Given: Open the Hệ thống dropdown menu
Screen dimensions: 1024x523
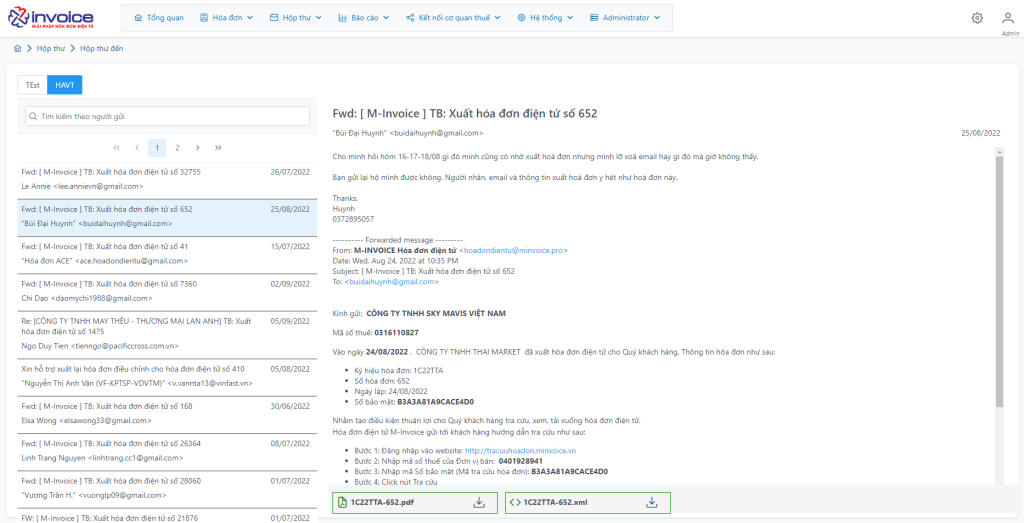Looking at the screenshot, I should [x=538, y=18].
